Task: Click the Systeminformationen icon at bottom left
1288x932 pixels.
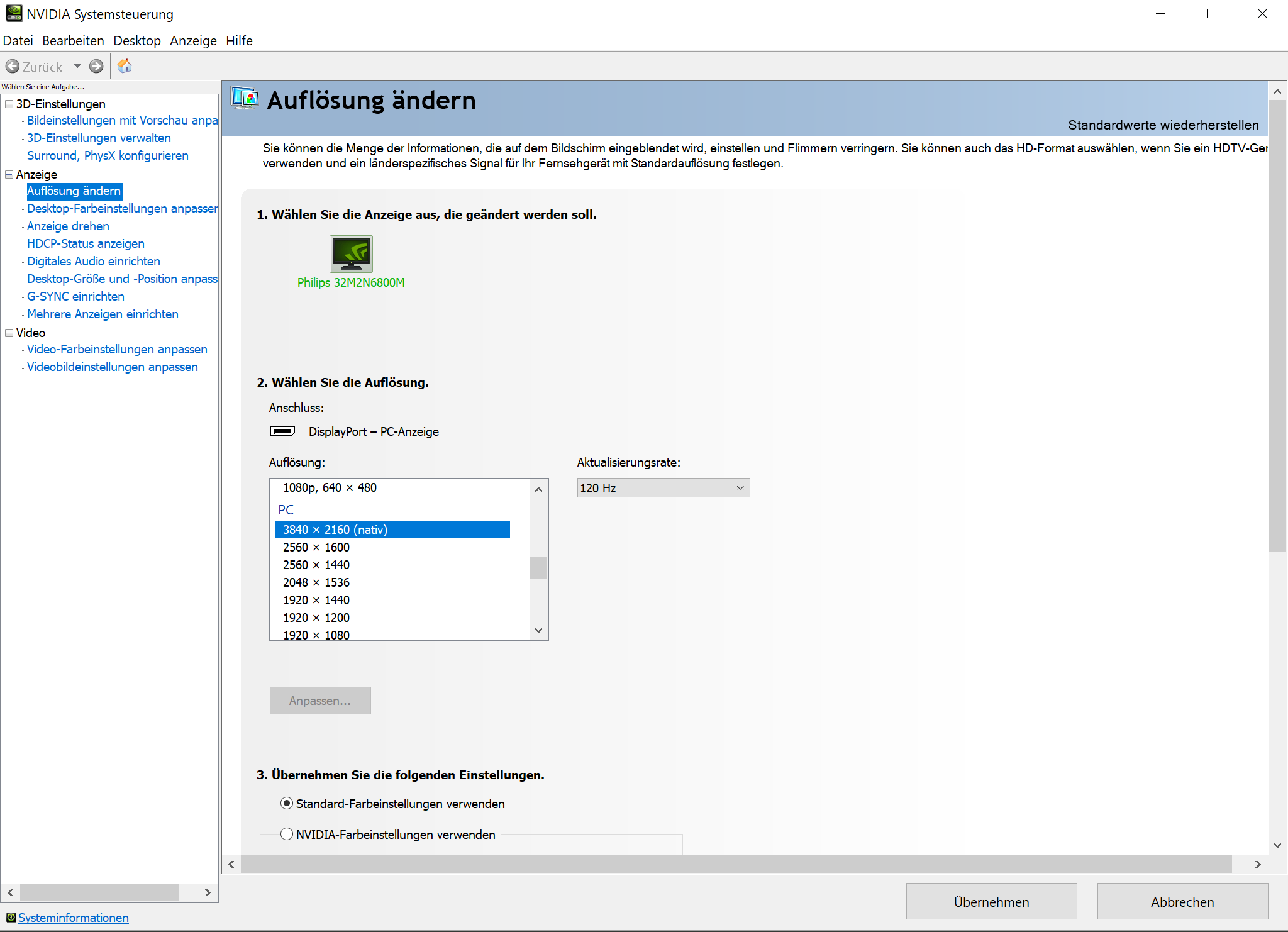Action: pyautogui.click(x=11, y=918)
